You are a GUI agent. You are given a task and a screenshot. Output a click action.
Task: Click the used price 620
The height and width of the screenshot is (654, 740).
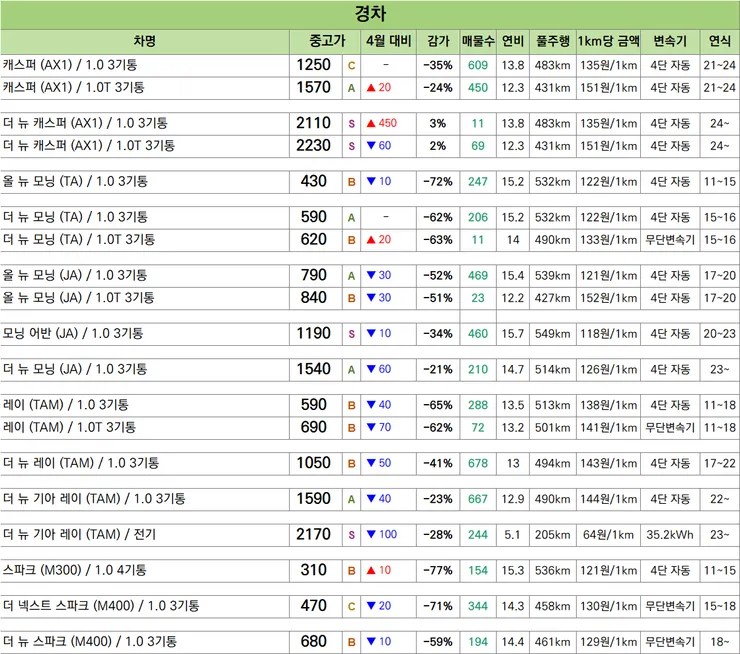313,239
